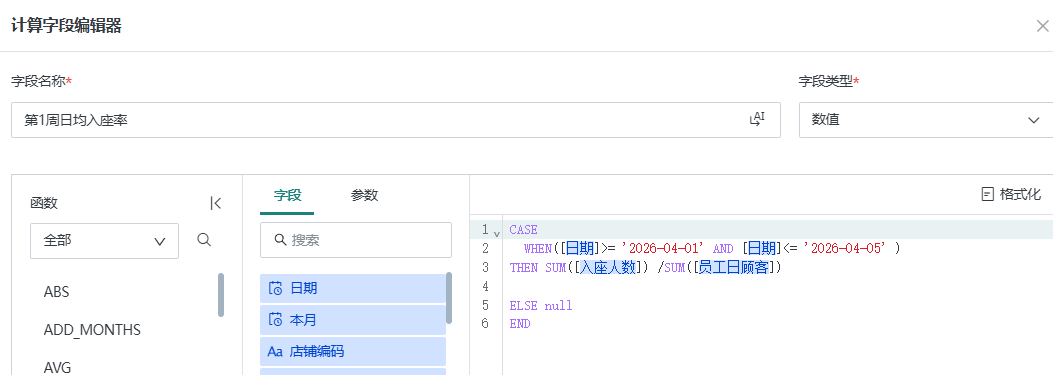Image resolution: width=1053 pixels, height=375 pixels.
Task: Select the 店铺编码 field in the list
Action: point(353,351)
